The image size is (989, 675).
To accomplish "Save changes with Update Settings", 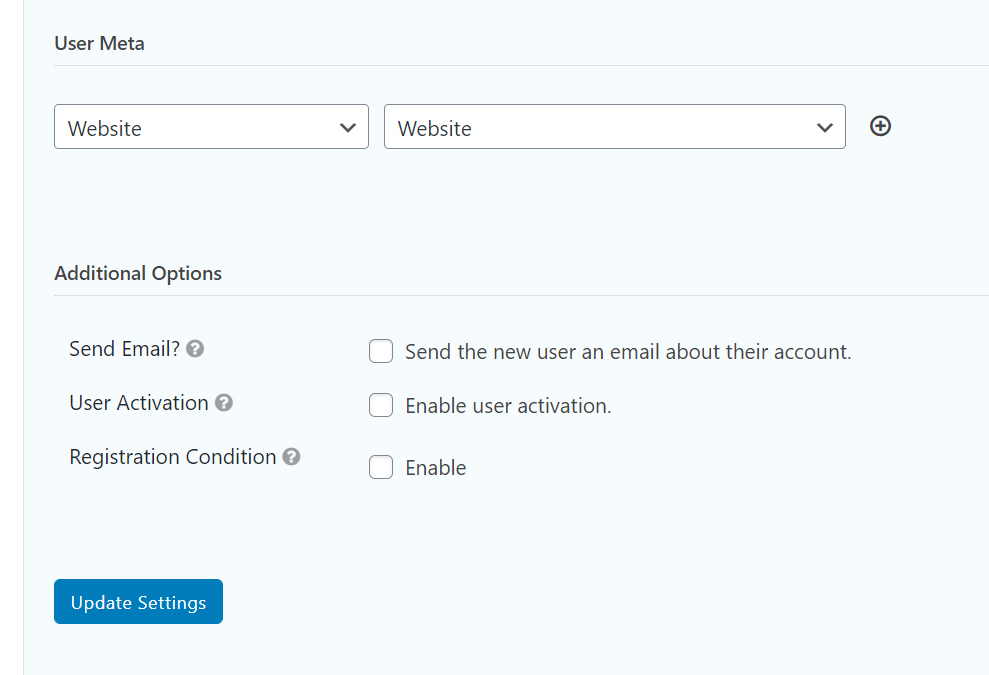I will tap(138, 601).
